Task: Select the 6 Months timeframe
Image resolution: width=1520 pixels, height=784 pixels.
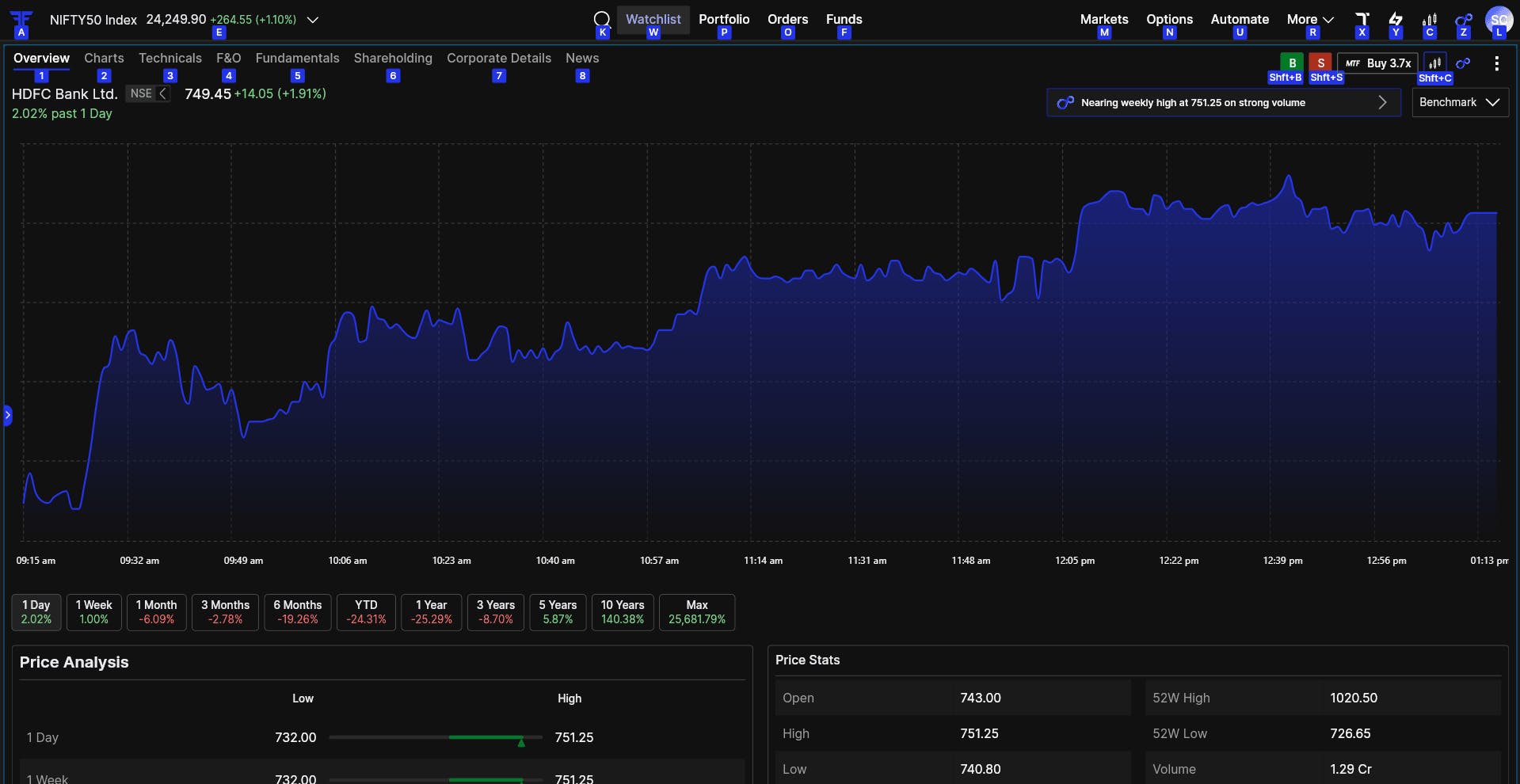Action: pyautogui.click(x=298, y=612)
